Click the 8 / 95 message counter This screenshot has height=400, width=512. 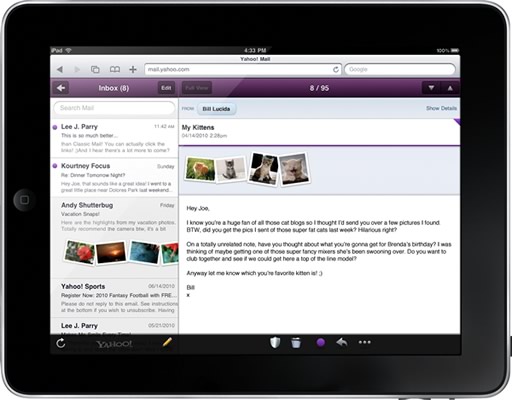(319, 88)
